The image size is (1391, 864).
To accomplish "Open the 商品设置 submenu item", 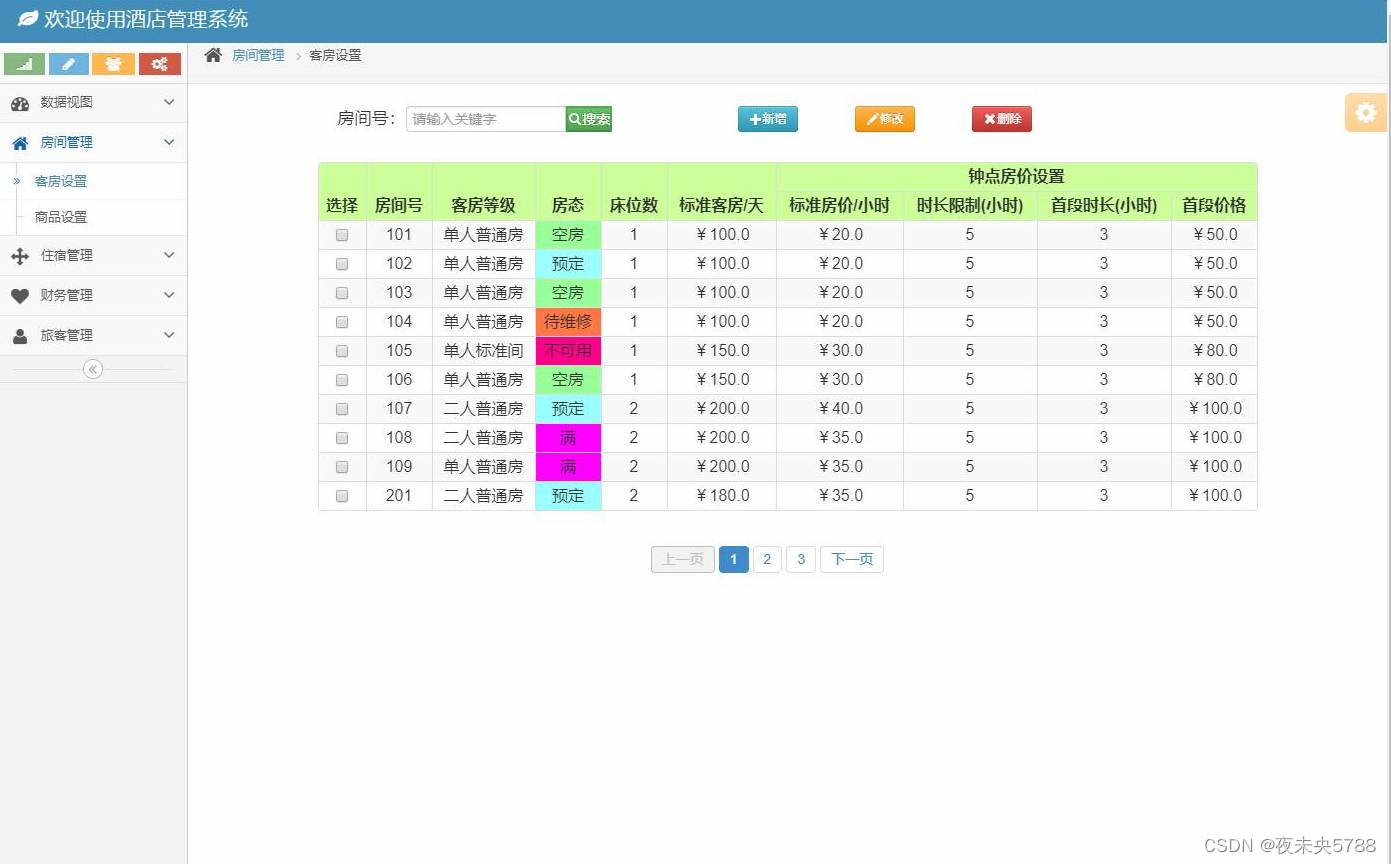I will 61,217.
